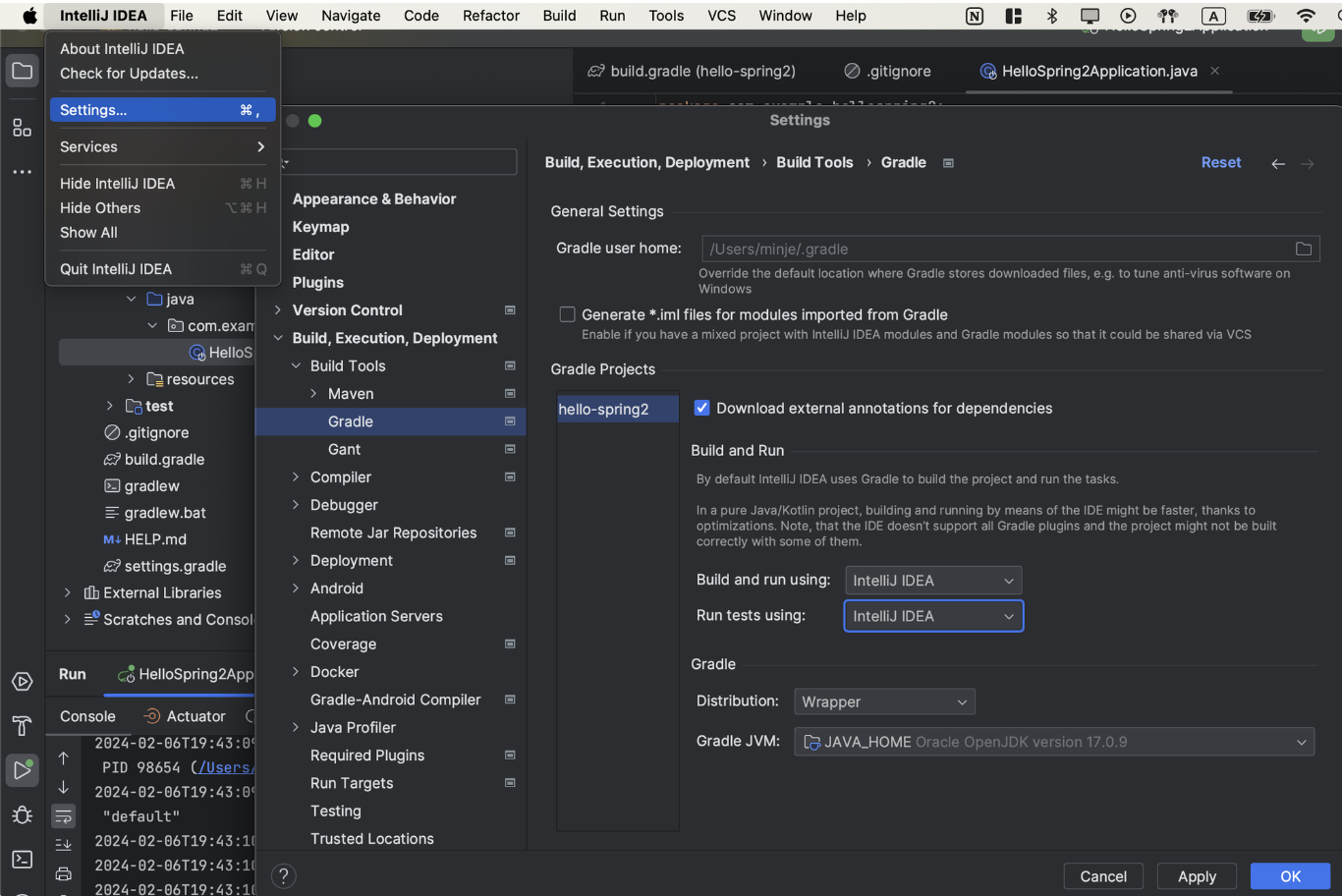Open the Services tool window icon
The width and height of the screenshot is (1342, 896).
click(x=22, y=682)
